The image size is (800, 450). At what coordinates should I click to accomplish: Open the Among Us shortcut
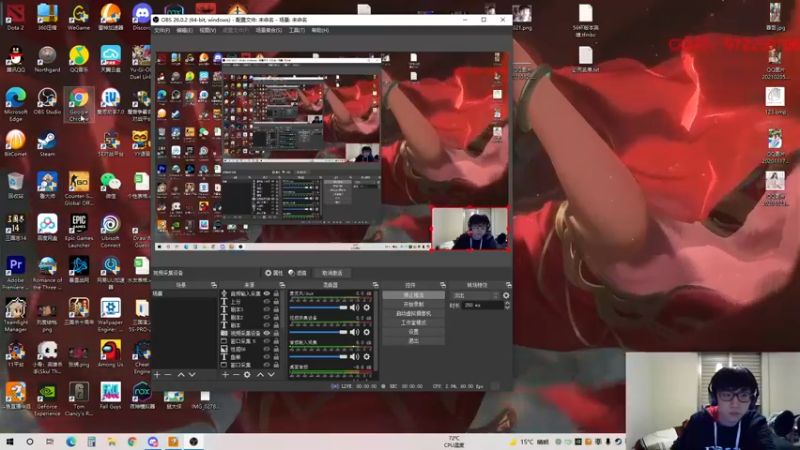110,354
